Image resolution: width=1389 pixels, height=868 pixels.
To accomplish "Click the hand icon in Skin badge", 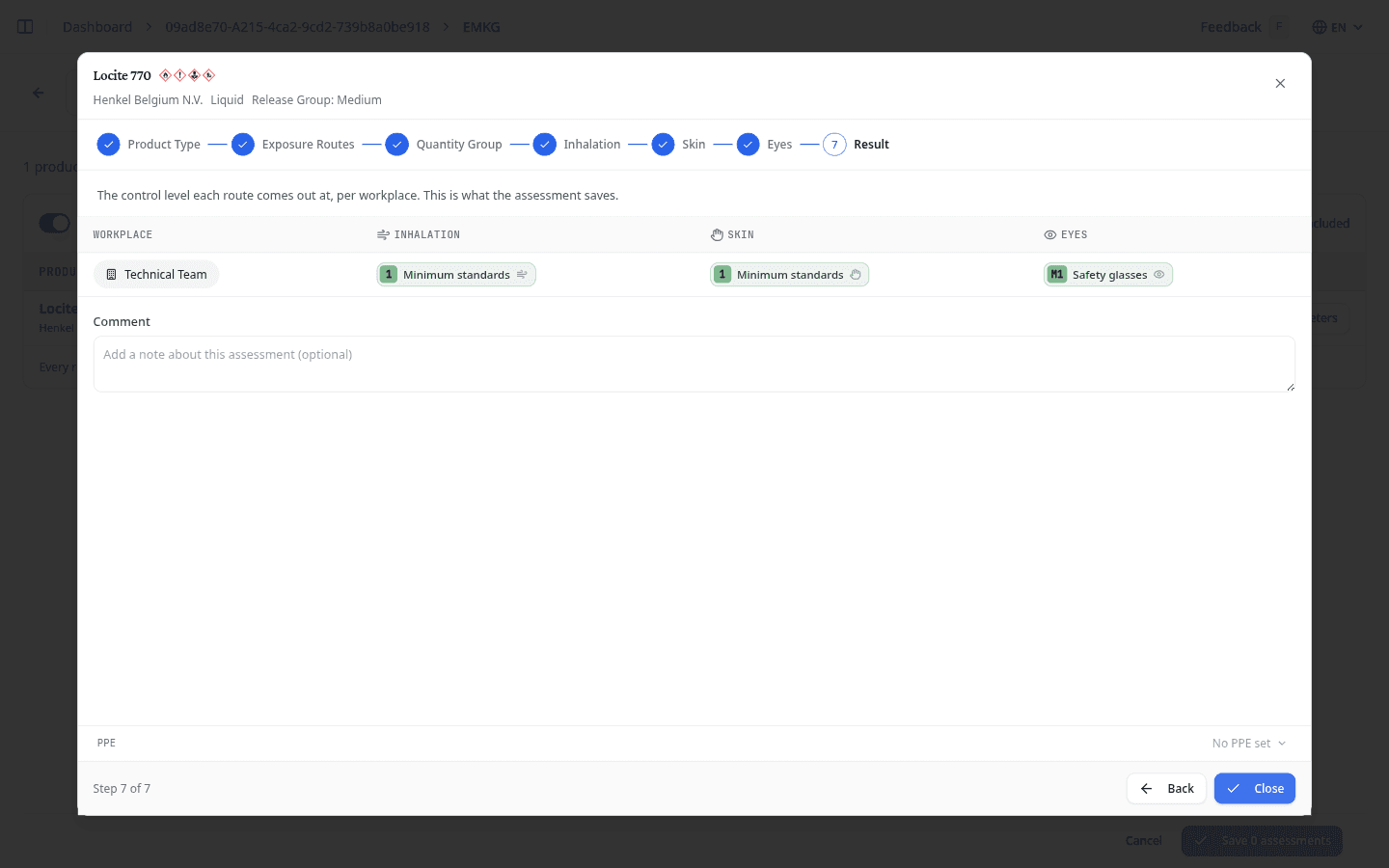I will pos(856,275).
